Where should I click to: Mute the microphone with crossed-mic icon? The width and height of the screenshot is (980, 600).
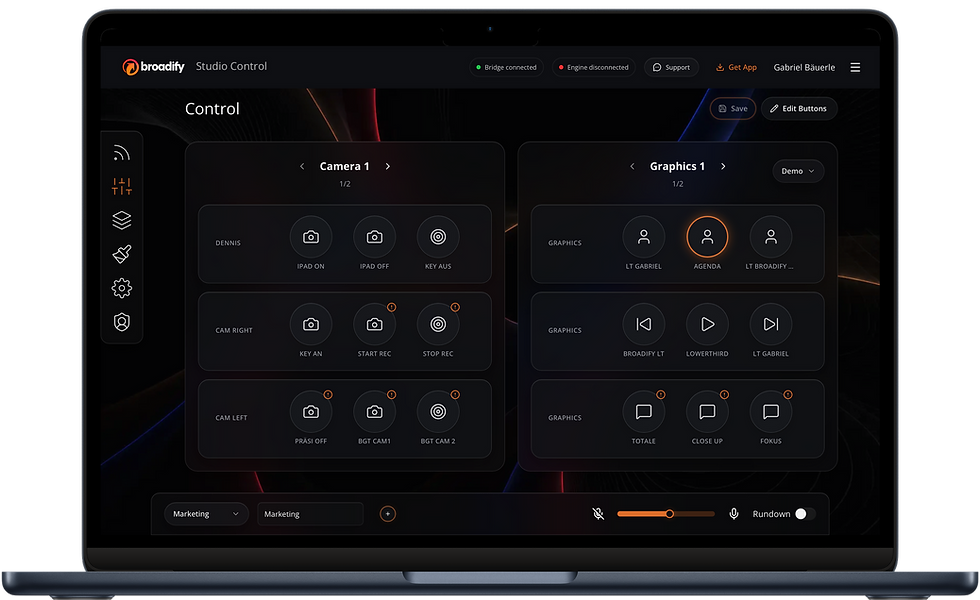tap(598, 514)
